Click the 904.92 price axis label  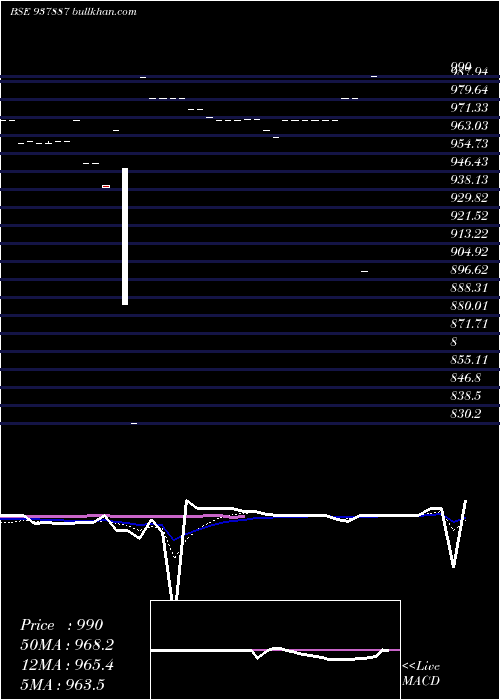pyautogui.click(x=469, y=252)
